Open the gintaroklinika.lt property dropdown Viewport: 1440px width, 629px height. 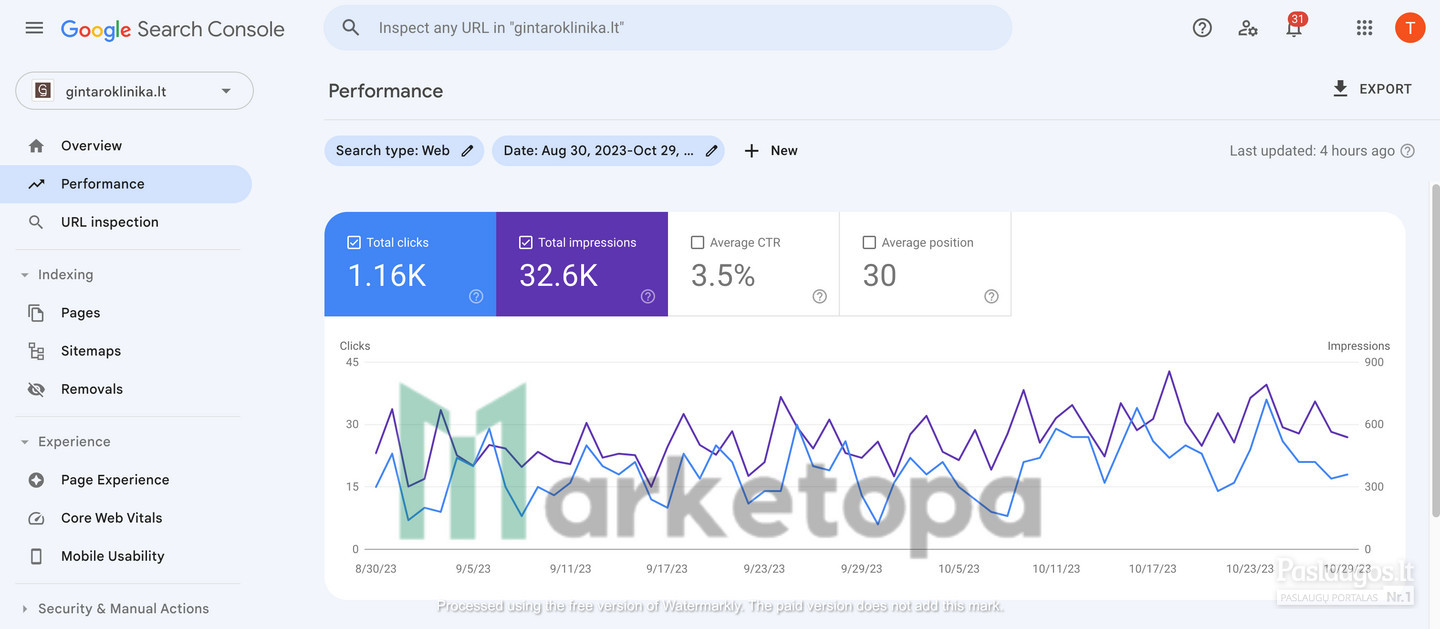tap(135, 91)
